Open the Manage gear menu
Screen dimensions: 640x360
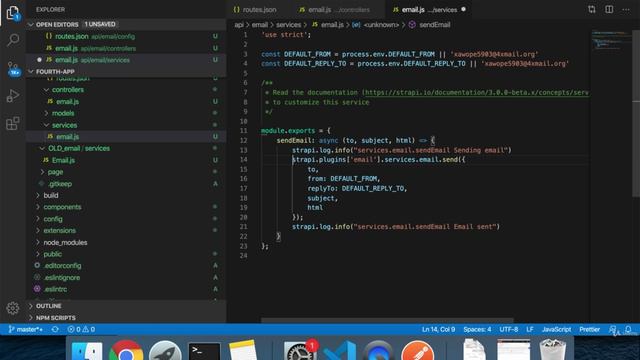coord(13,308)
